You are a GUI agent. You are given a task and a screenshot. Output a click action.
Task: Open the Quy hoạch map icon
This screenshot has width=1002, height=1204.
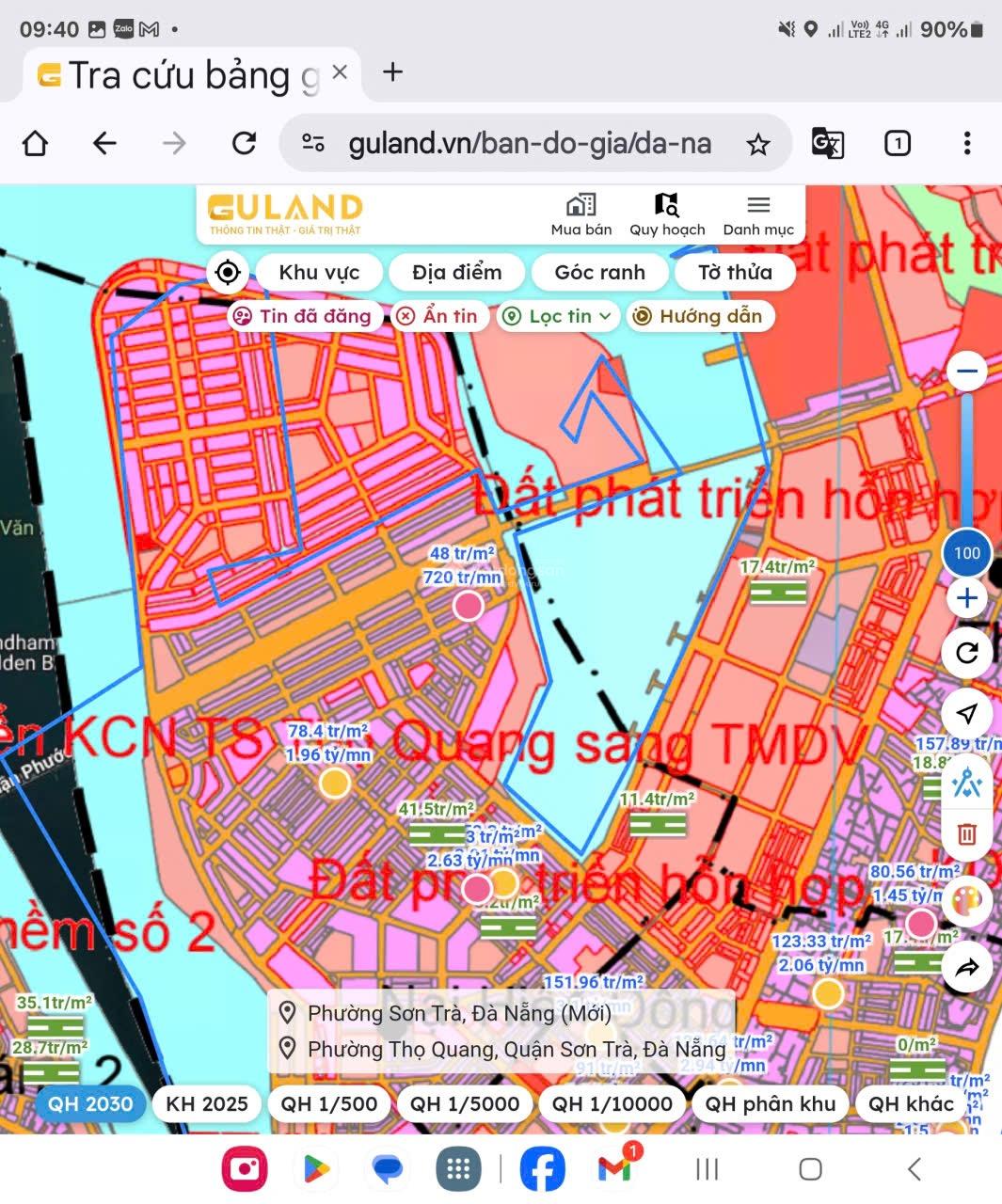[667, 214]
